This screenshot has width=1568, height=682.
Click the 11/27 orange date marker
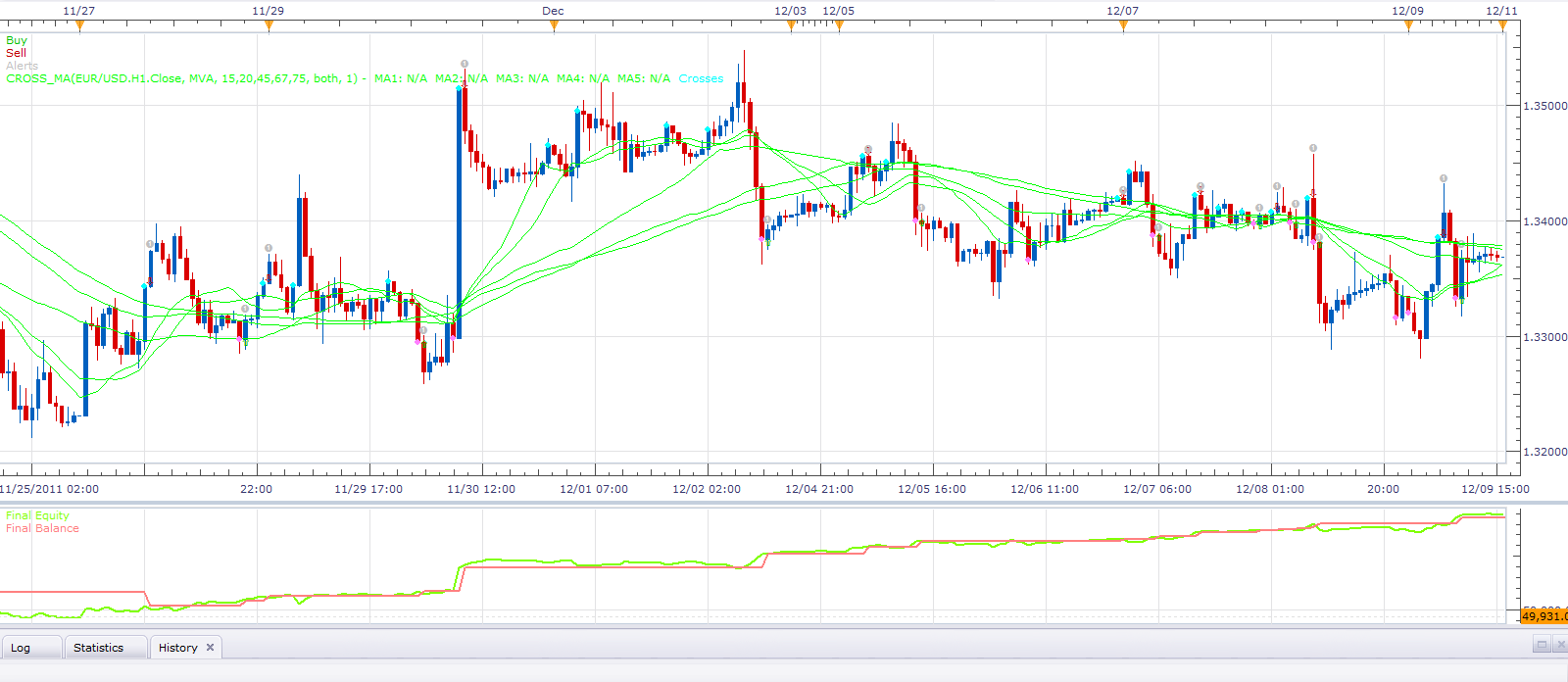tap(79, 26)
